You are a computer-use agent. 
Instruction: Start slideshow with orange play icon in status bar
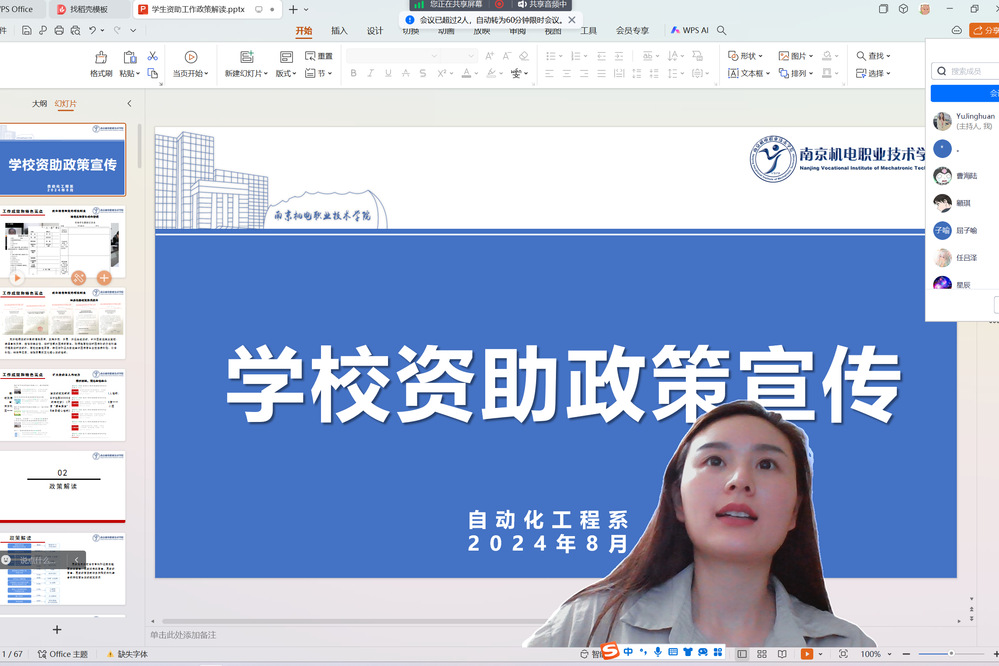pyautogui.click(x=806, y=654)
